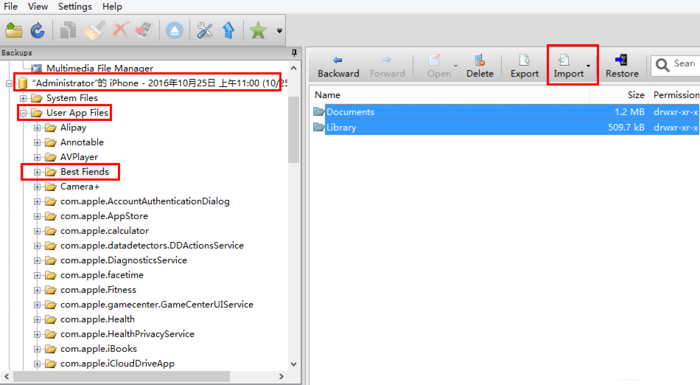Select the Annotable folder
The image size is (700, 385).
pyautogui.click(x=82, y=142)
